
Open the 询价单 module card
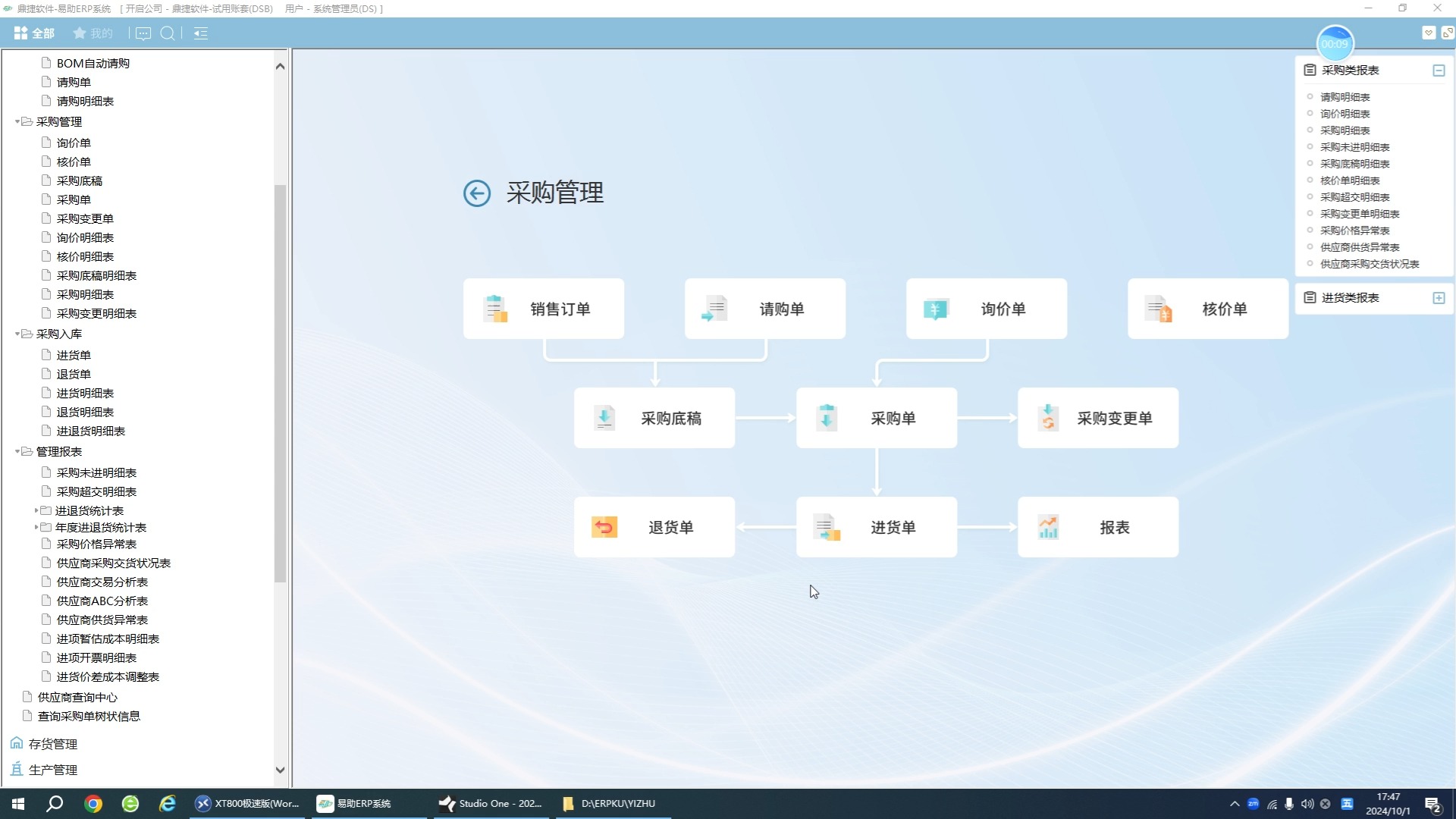987,309
